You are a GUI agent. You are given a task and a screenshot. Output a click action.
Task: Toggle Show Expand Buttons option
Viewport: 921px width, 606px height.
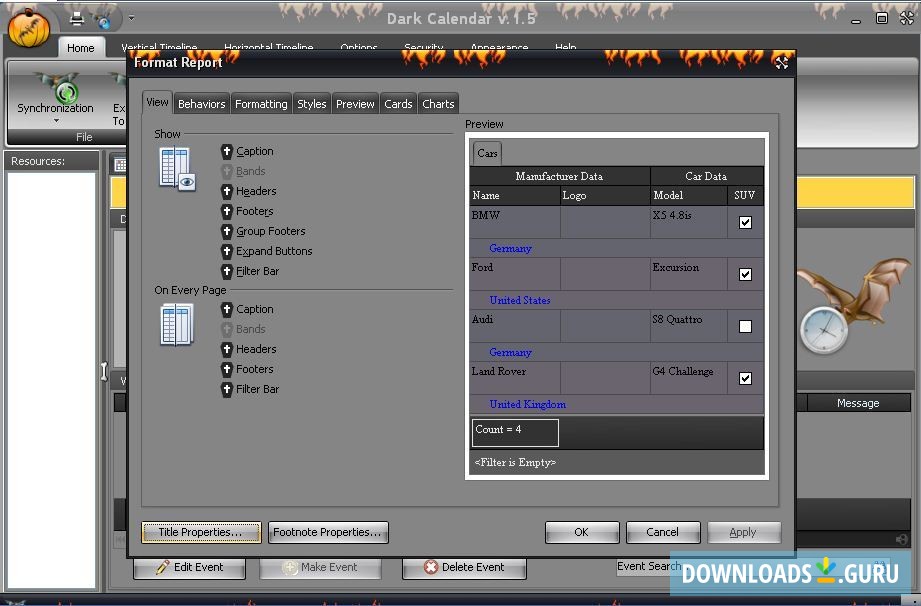pos(266,251)
